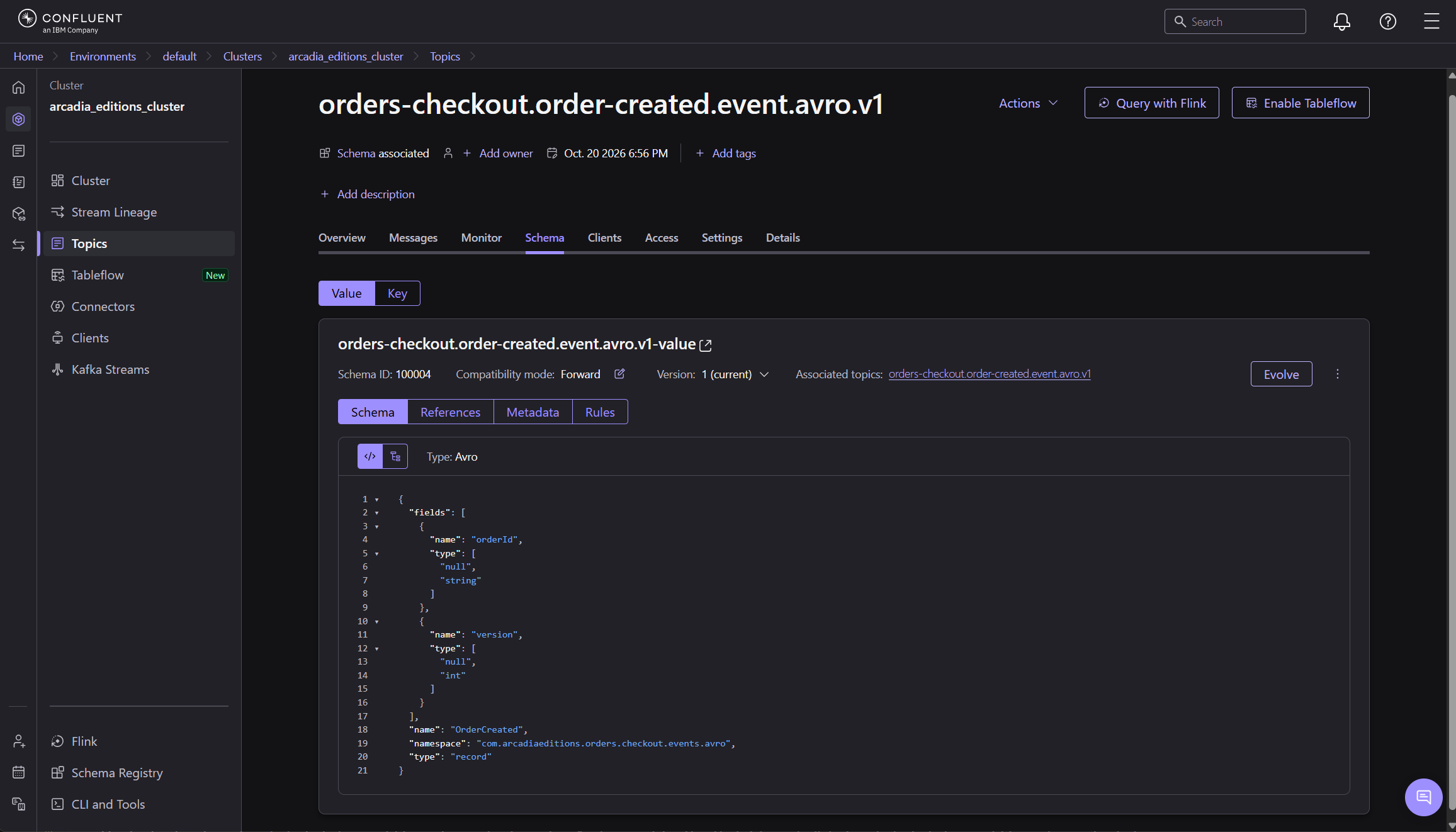This screenshot has height=832, width=1456.
Task: Collapse the version field object at line 10
Action: (377, 622)
